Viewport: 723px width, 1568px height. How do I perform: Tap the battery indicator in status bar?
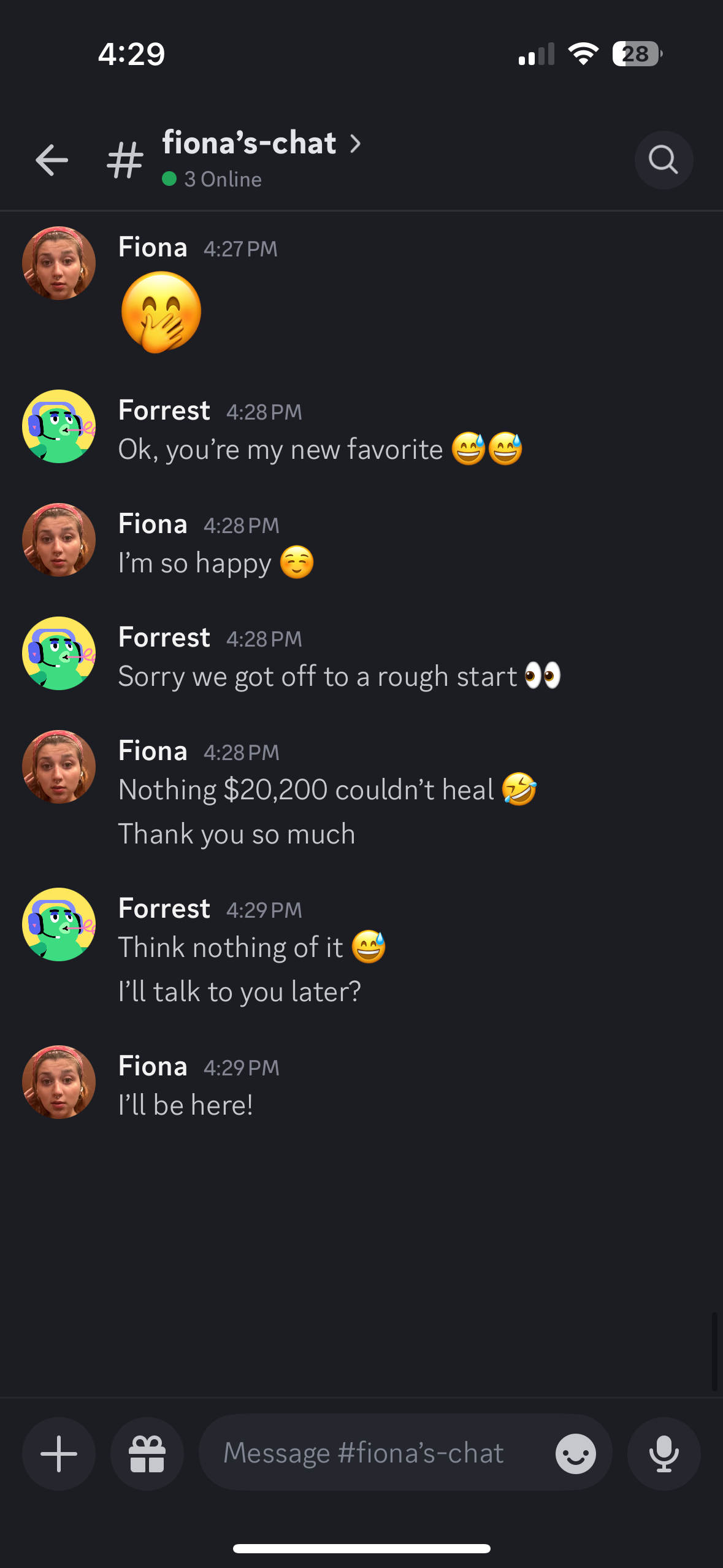click(x=637, y=54)
